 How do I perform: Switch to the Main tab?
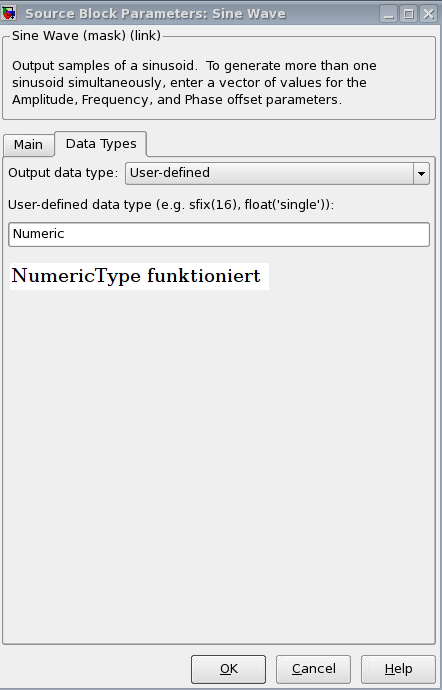click(28, 145)
